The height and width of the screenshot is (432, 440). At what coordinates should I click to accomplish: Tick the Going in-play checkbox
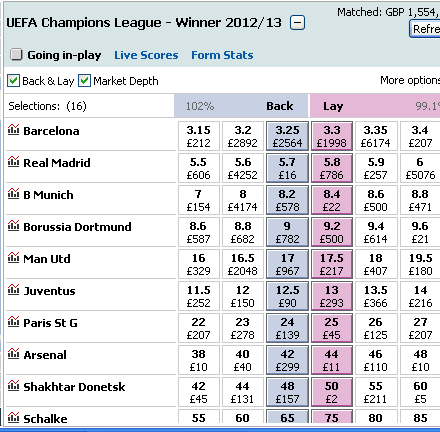click(x=16, y=54)
